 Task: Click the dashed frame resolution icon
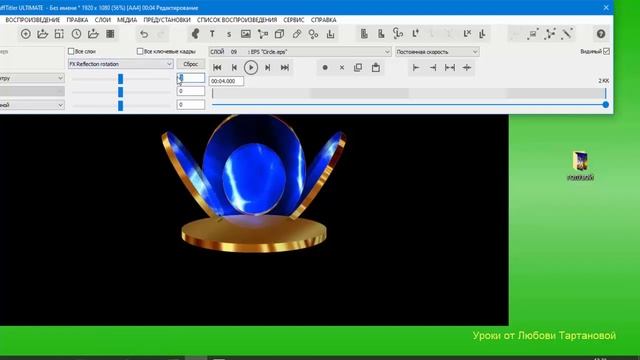point(59,34)
